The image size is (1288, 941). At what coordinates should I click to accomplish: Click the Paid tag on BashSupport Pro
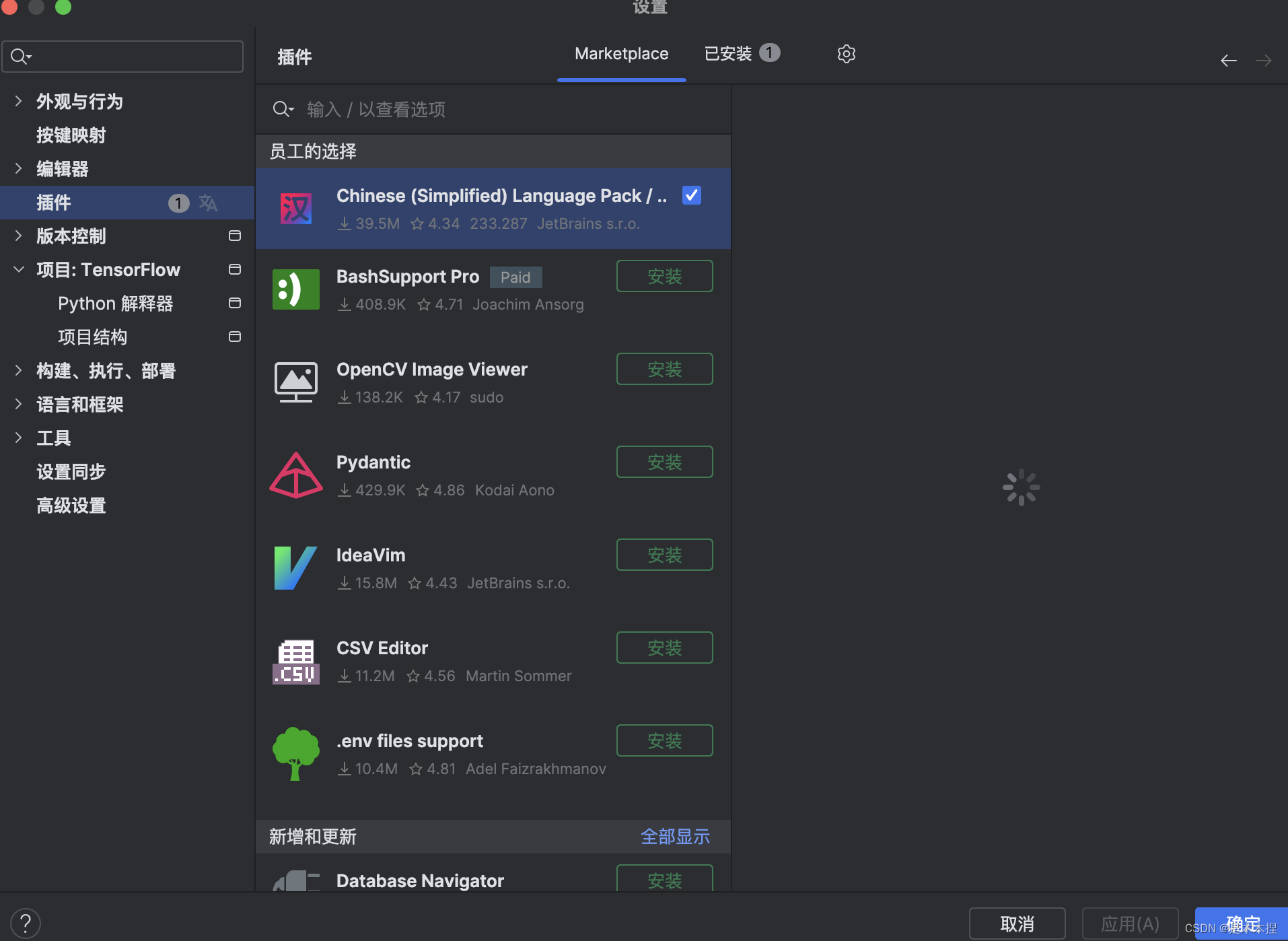[x=515, y=277]
